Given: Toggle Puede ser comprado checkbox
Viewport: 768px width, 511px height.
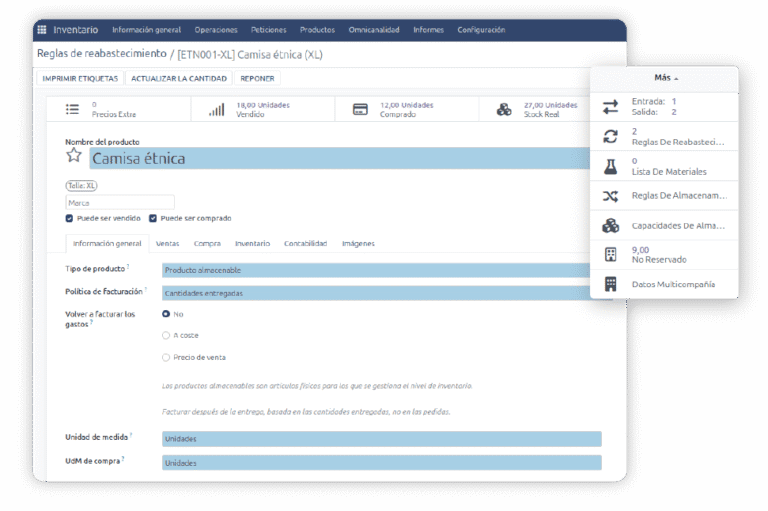Looking at the screenshot, I should click(x=153, y=218).
